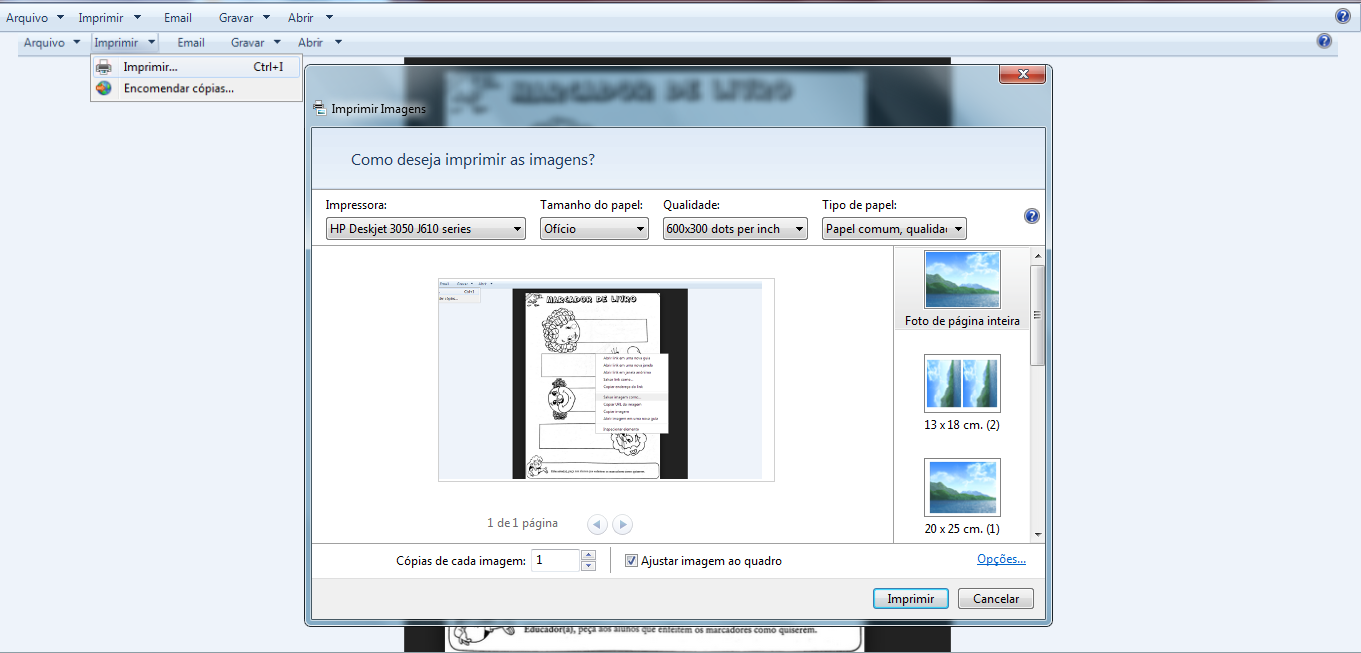Click help icon at right end of second toolbar row
The width and height of the screenshot is (1361, 653).
(1324, 41)
